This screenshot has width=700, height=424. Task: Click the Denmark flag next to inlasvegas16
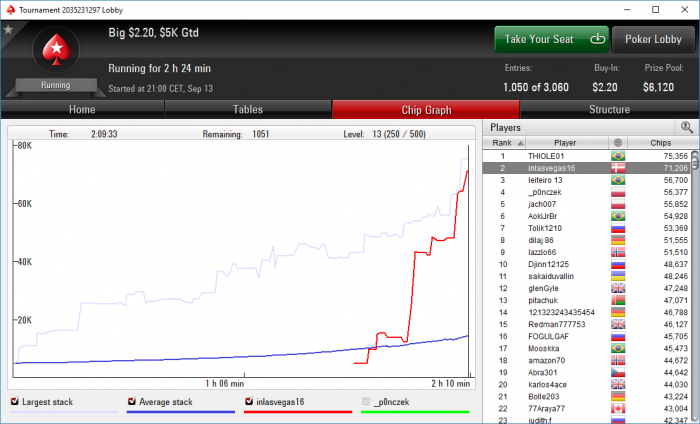point(618,168)
